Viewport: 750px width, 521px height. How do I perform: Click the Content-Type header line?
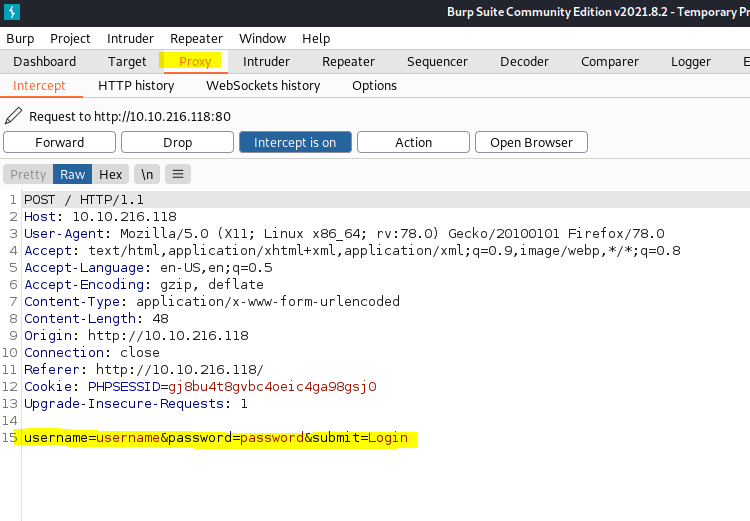click(x=212, y=301)
